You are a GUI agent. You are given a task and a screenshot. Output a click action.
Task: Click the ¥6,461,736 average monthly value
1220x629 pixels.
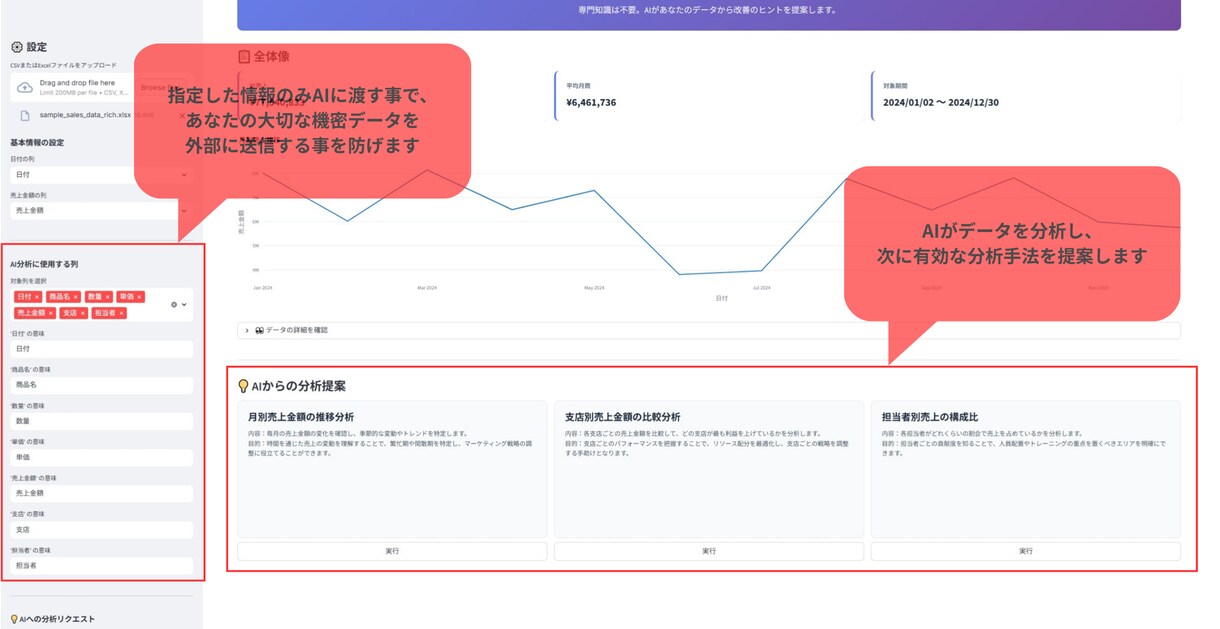(x=591, y=102)
